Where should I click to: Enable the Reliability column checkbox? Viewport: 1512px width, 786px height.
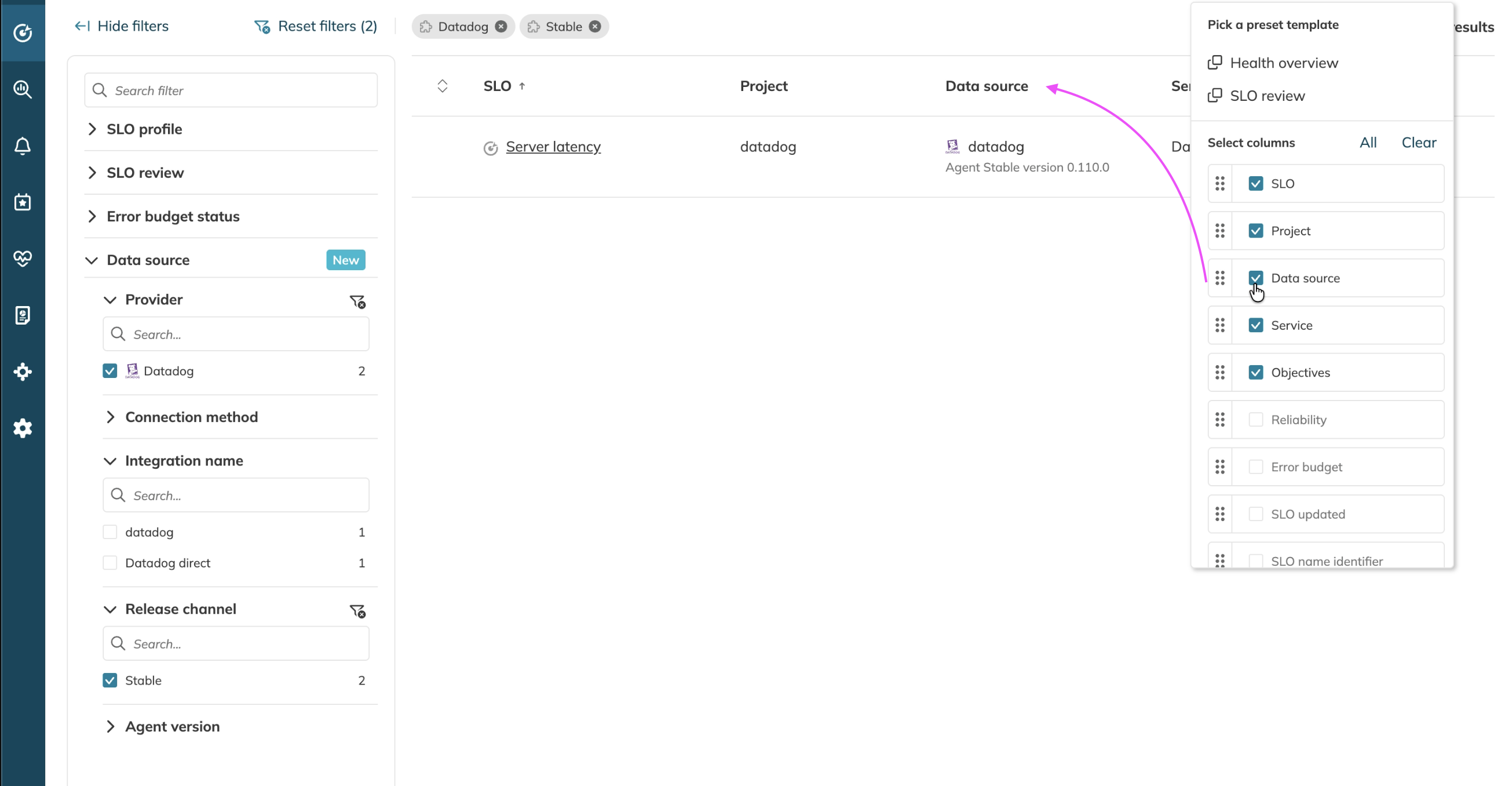1257,420
